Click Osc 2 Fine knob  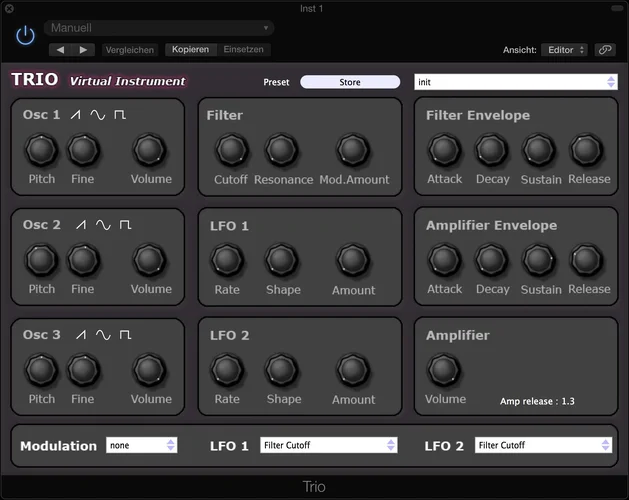pos(83,260)
